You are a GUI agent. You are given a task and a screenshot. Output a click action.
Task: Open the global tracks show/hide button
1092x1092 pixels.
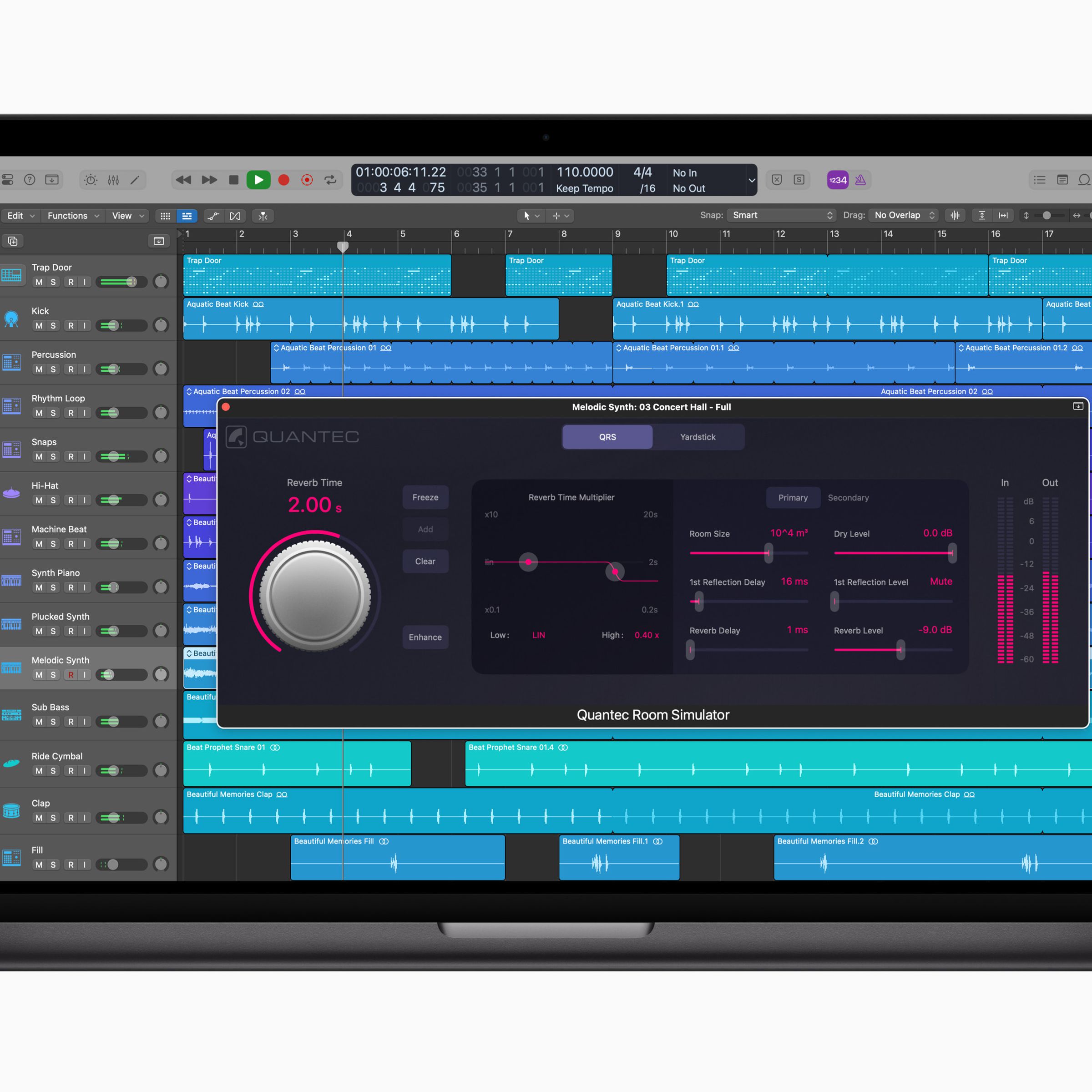click(x=159, y=241)
